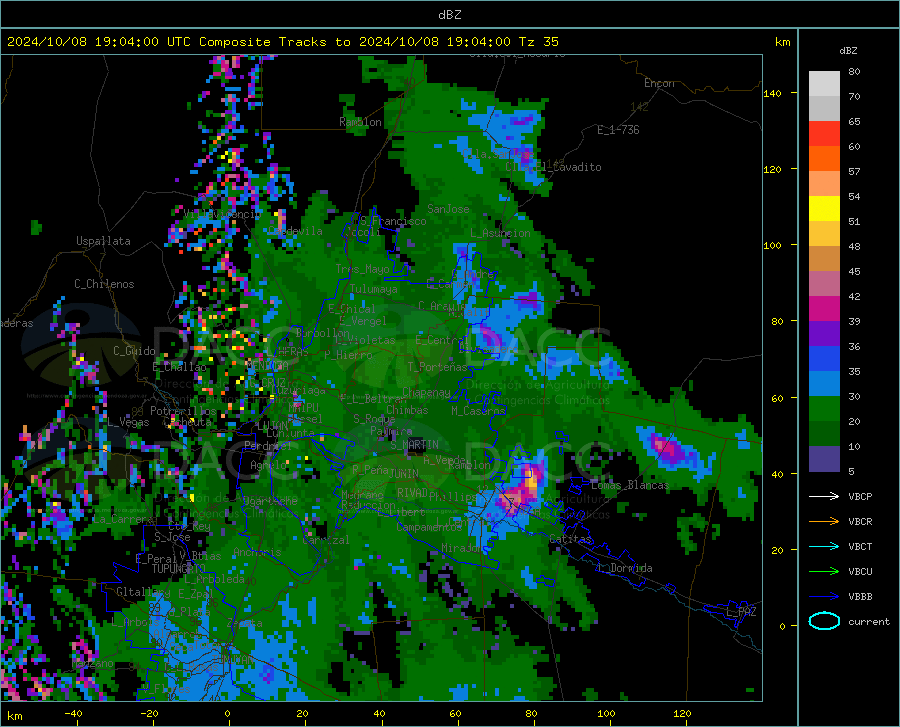Screen dimensions: 900x727
Task: Click the 'km' label at bottom left
Action: click(x=14, y=716)
